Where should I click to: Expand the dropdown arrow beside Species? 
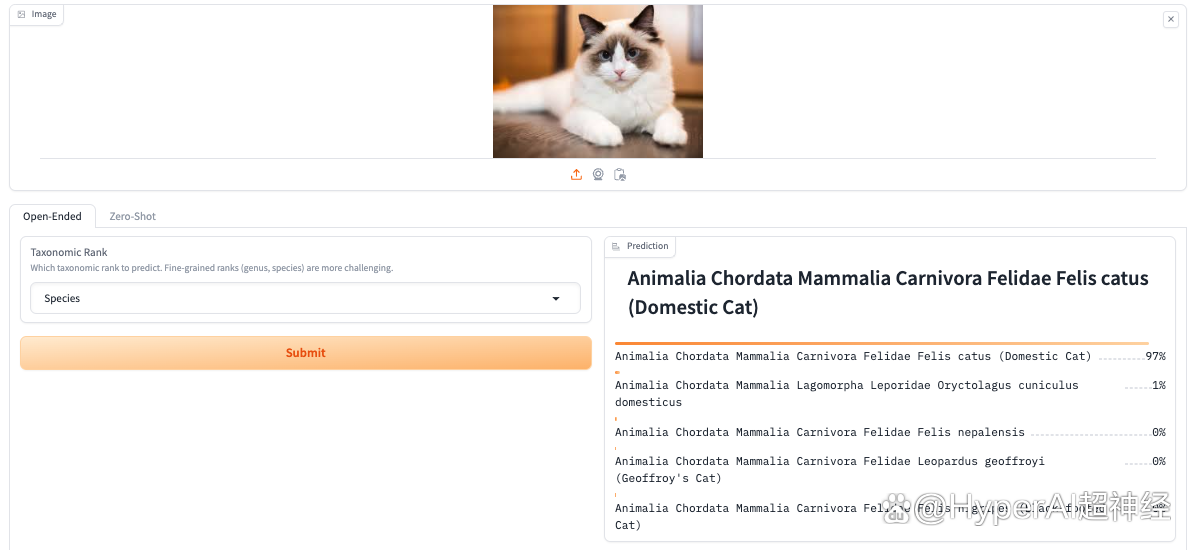click(x=557, y=298)
